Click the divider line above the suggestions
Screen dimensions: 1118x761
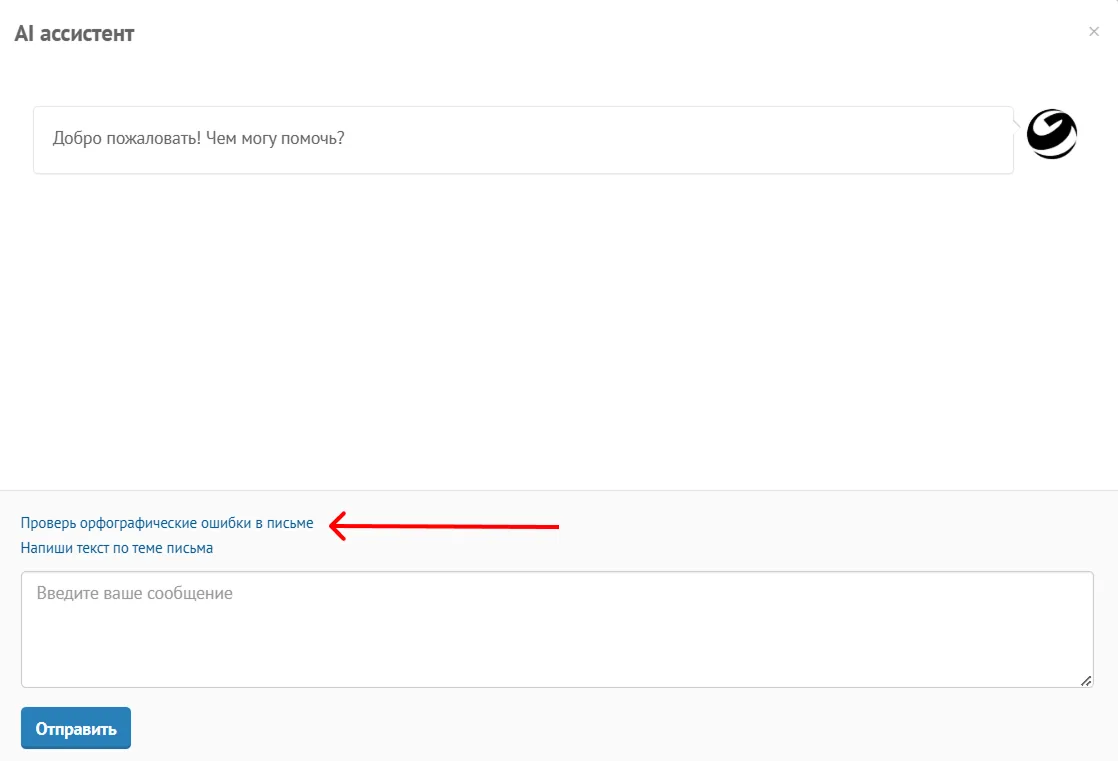coord(559,490)
